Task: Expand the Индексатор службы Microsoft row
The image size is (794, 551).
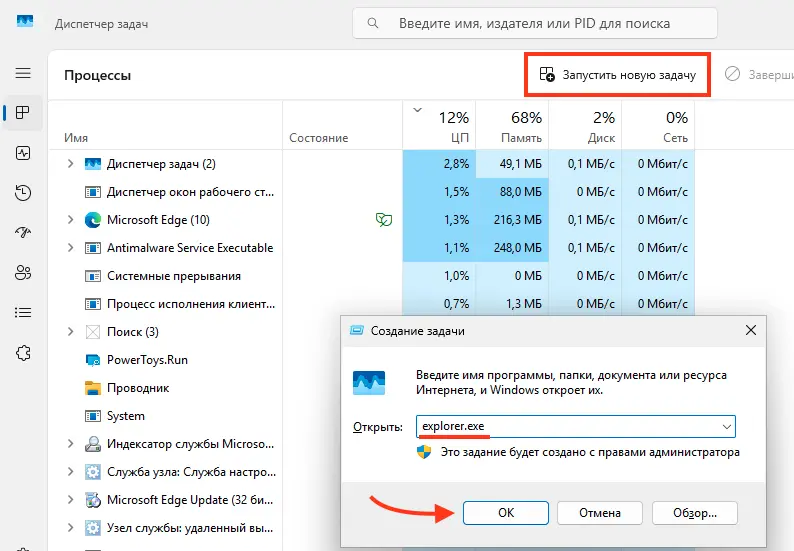Action: pos(70,444)
